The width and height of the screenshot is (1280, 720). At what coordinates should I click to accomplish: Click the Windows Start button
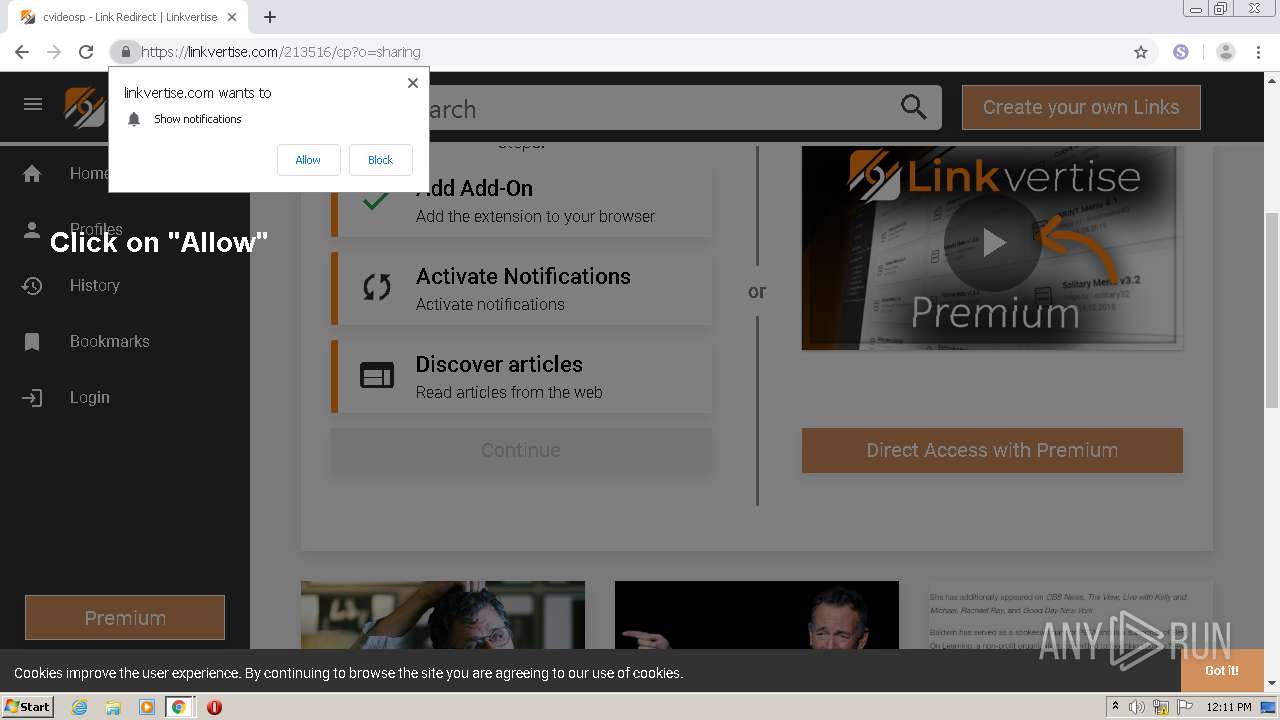point(27,706)
